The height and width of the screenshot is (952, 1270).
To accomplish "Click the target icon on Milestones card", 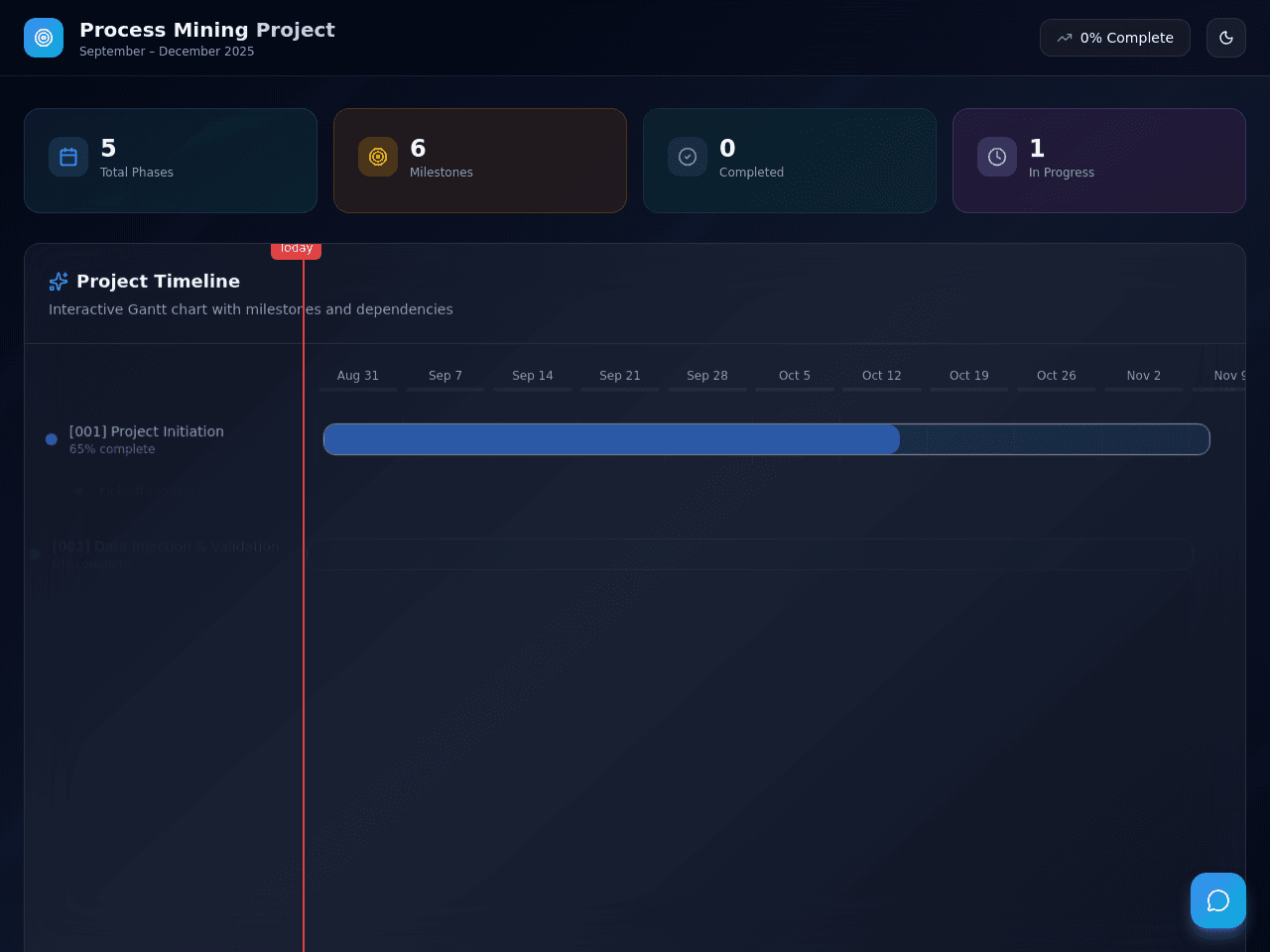I will (x=378, y=157).
